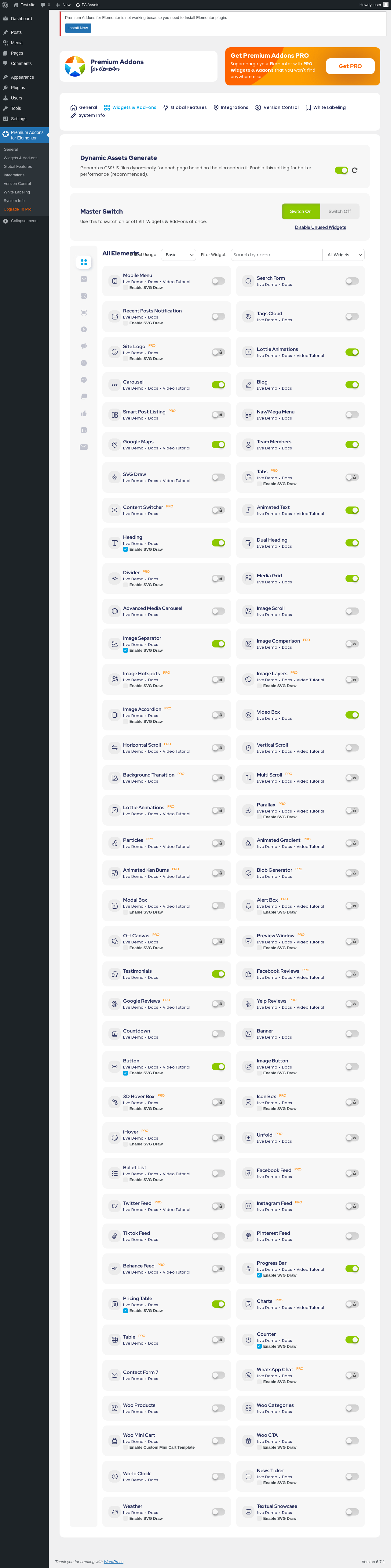Switch to the Version Control tab
The height and width of the screenshot is (1568, 391).
(276, 108)
